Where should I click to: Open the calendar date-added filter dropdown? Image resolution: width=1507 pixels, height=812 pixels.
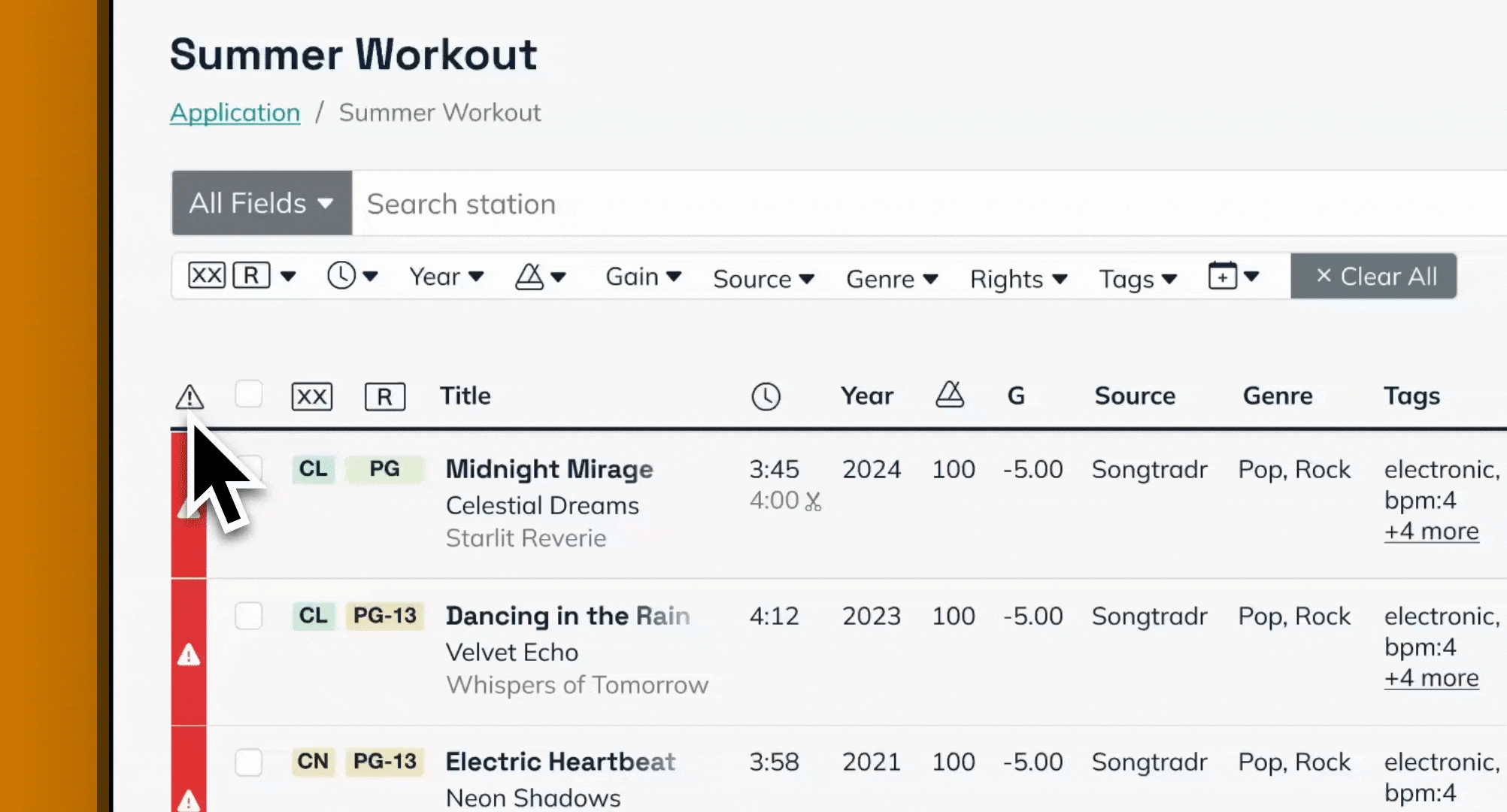pos(1233,276)
